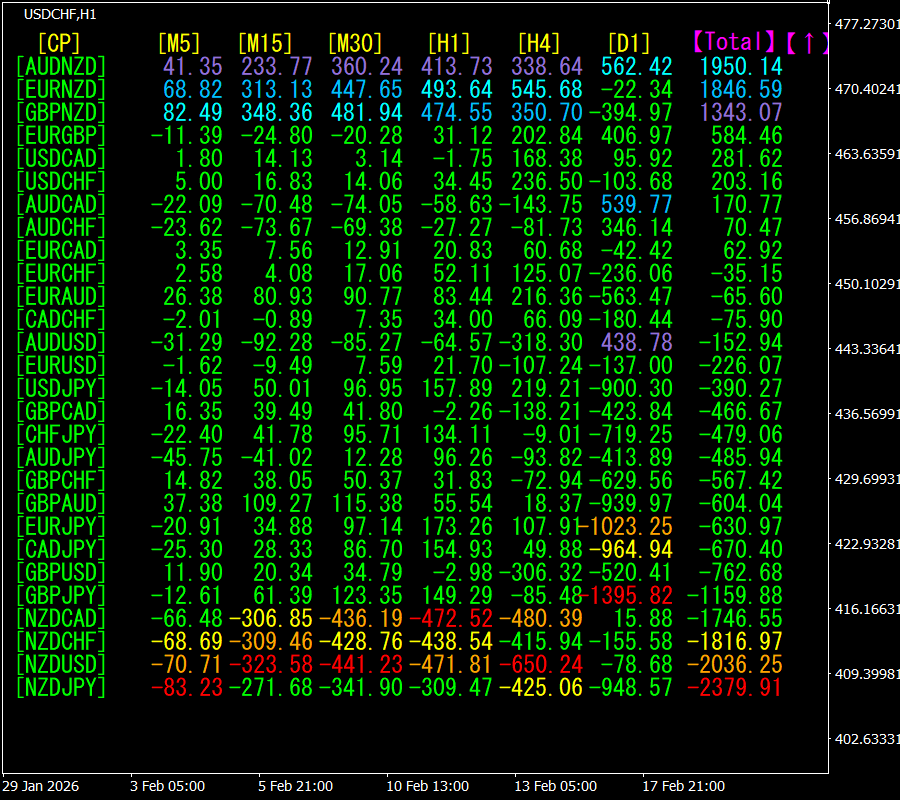Viewport: 900px width, 800px height.
Task: Click EURJPY D1 value -1023.25
Action: pos(626,526)
